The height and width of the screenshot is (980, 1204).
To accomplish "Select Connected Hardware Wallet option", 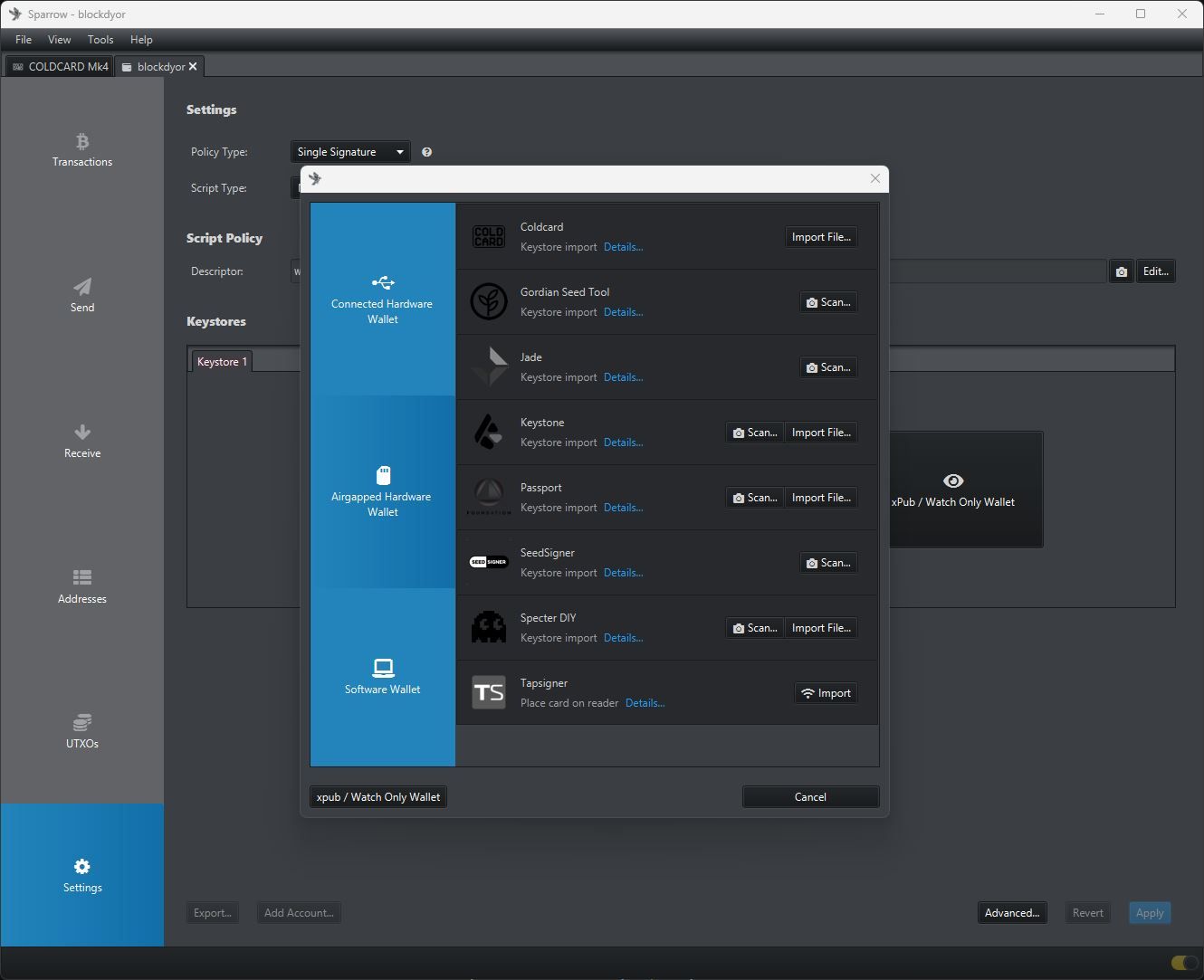I will (x=383, y=300).
